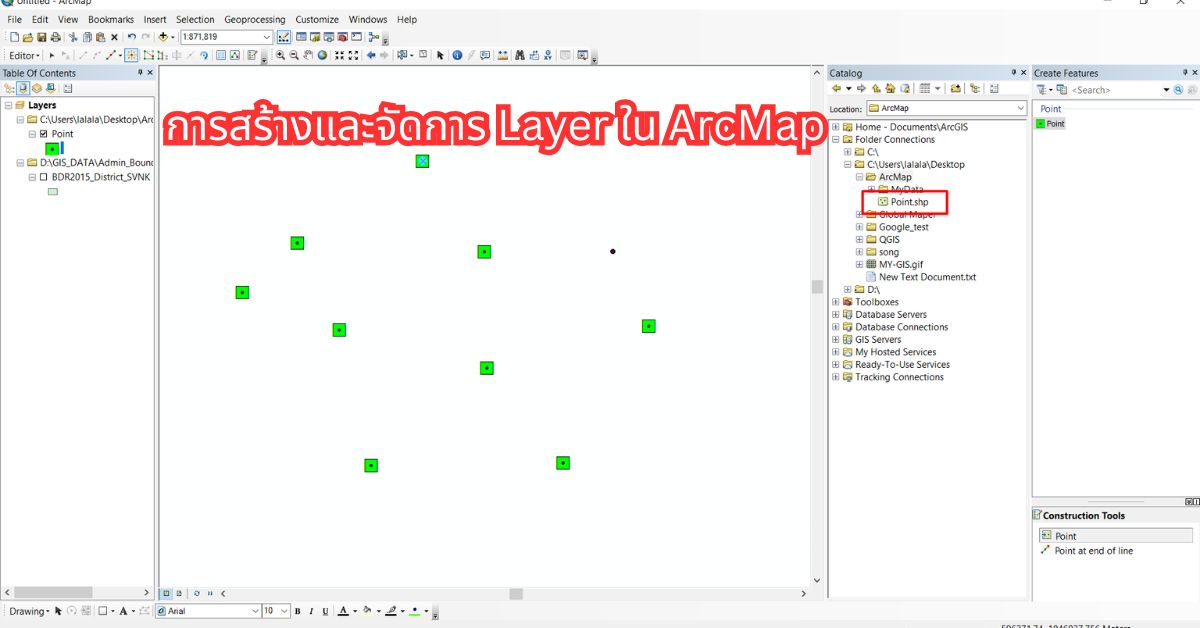Check the BDR2015_District_SVNK layer checkbox
Viewport: 1200px width, 628px height.
coord(44,177)
